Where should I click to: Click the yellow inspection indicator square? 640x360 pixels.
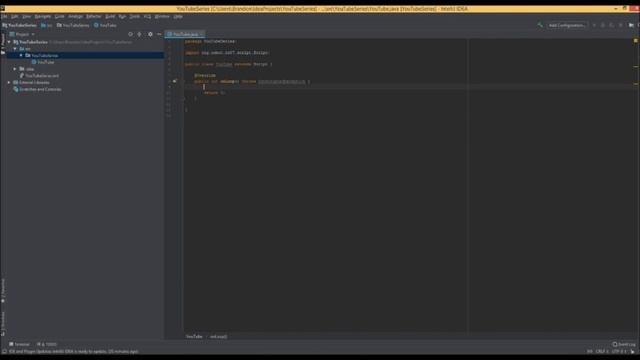tap(636, 41)
